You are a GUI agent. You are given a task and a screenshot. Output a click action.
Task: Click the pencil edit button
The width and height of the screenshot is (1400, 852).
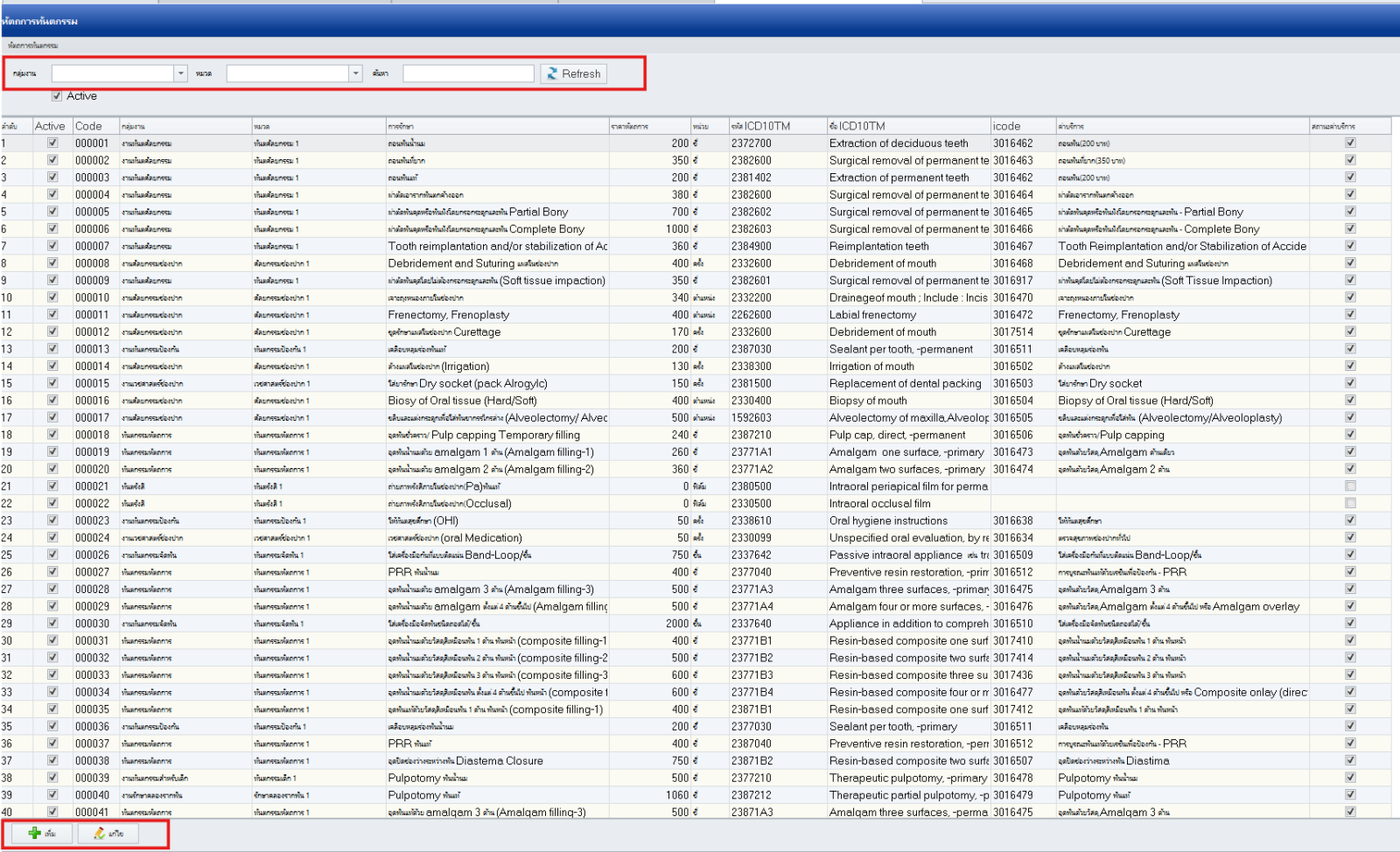[x=108, y=833]
